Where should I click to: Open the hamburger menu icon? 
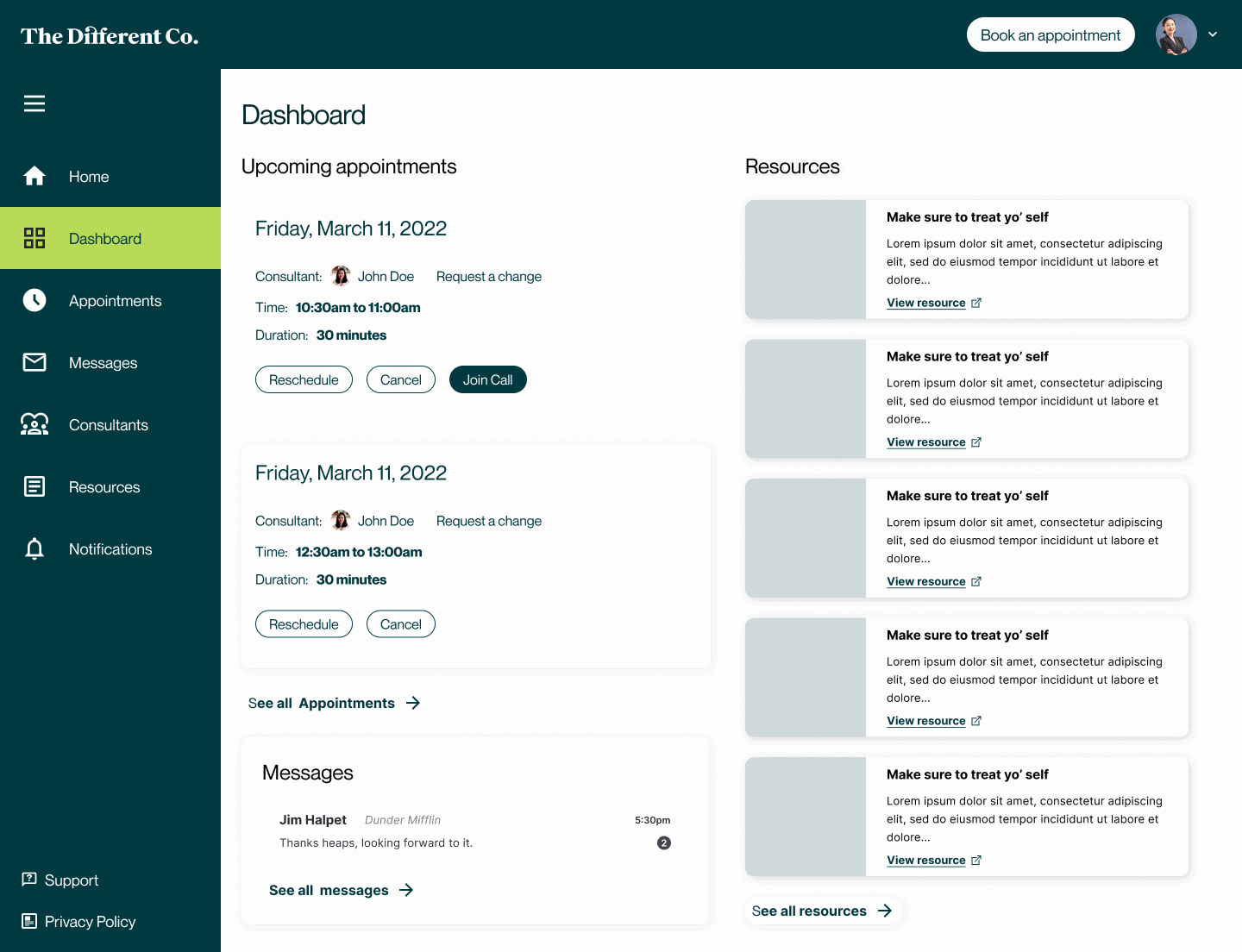click(x=34, y=103)
